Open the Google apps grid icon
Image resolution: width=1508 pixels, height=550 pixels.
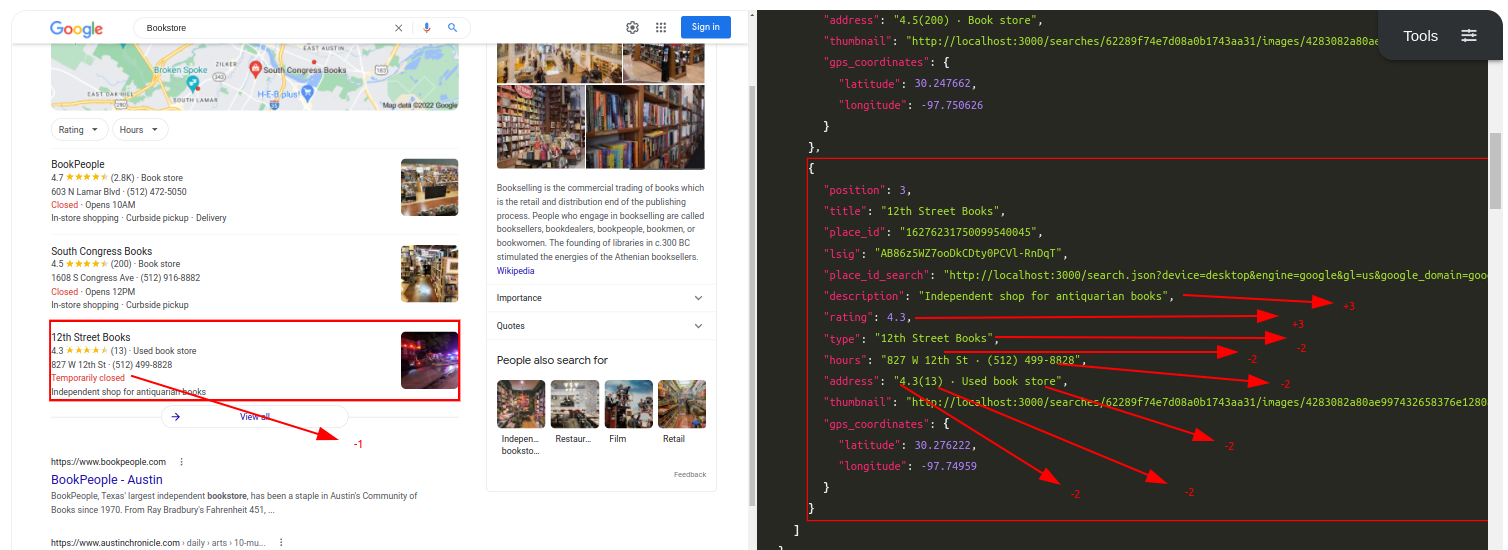[661, 27]
